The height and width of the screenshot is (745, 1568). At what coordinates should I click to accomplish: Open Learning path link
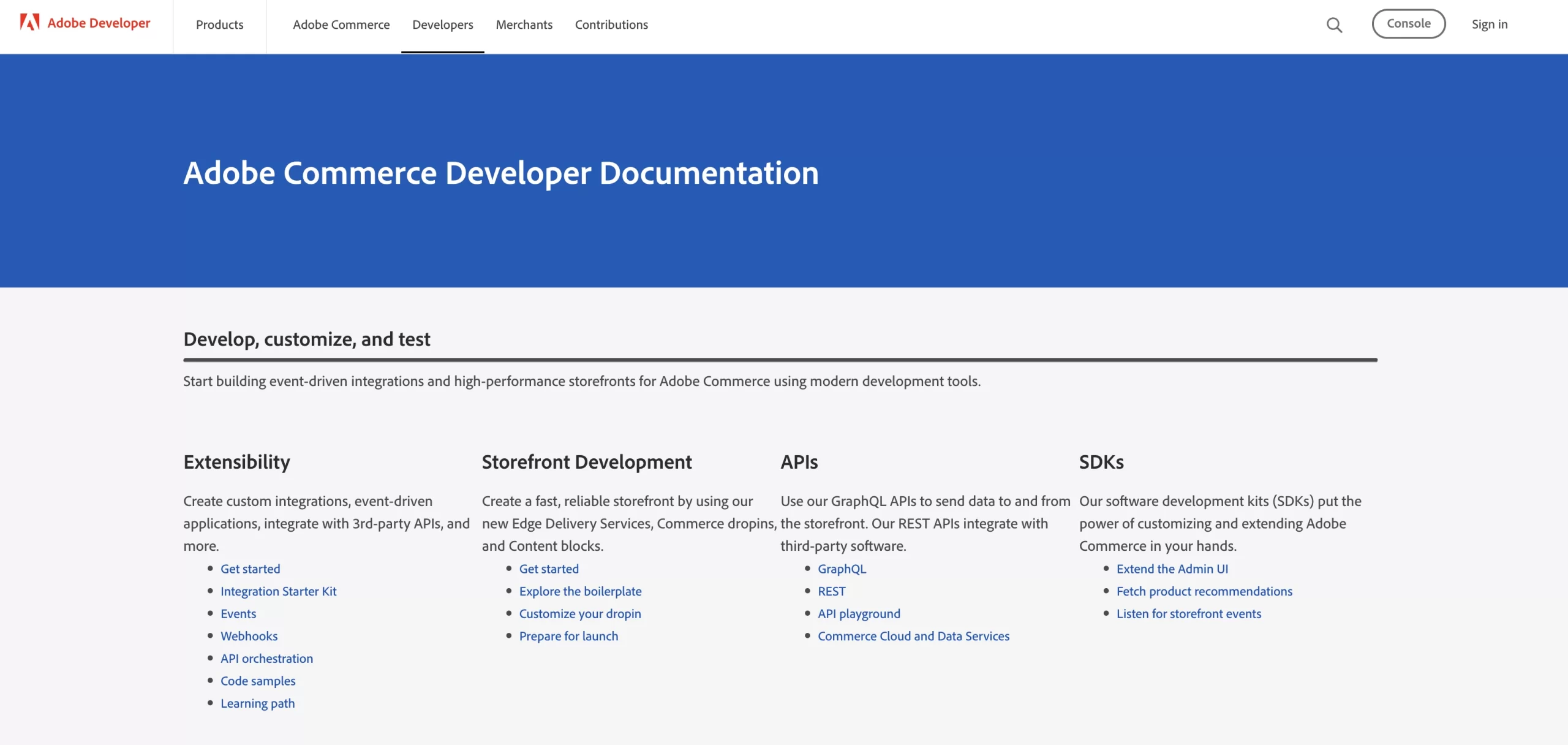click(x=257, y=703)
